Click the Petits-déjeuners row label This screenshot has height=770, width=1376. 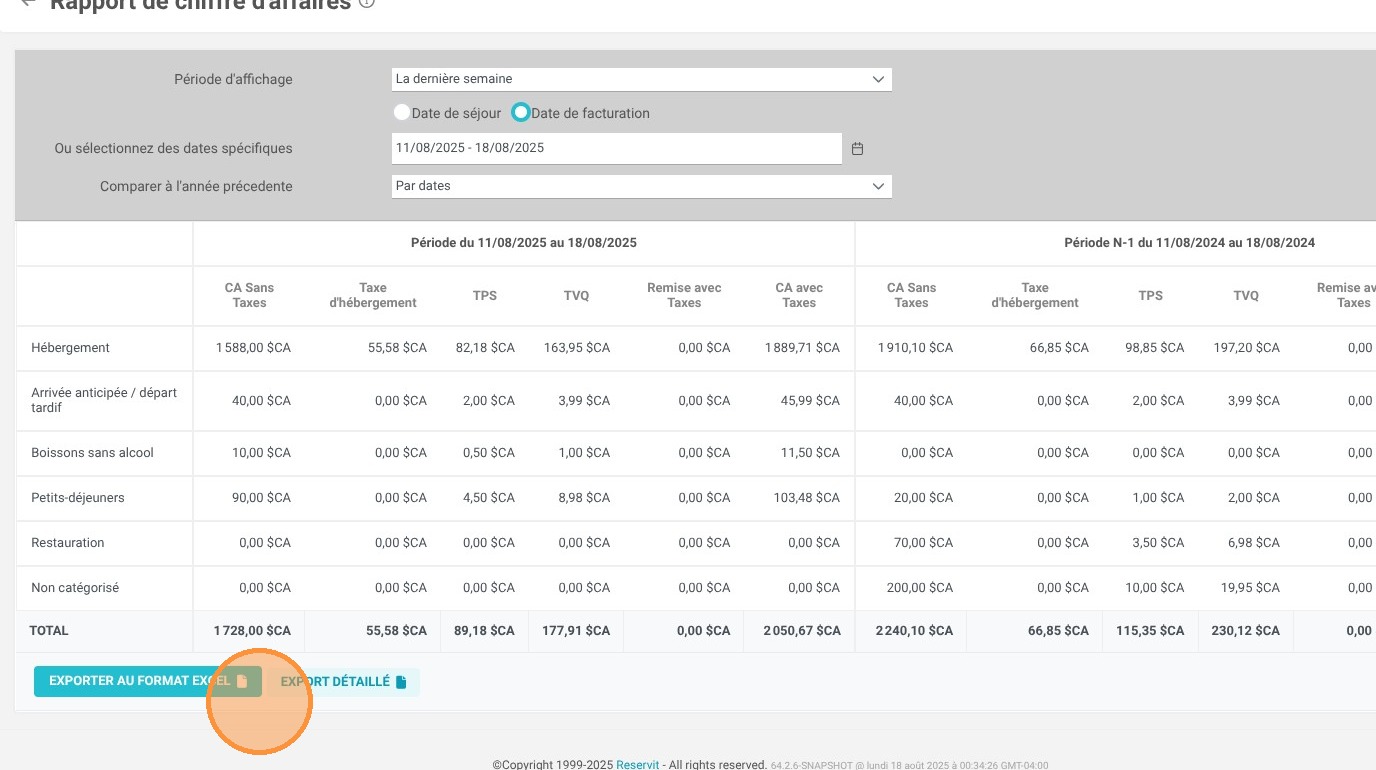point(78,498)
